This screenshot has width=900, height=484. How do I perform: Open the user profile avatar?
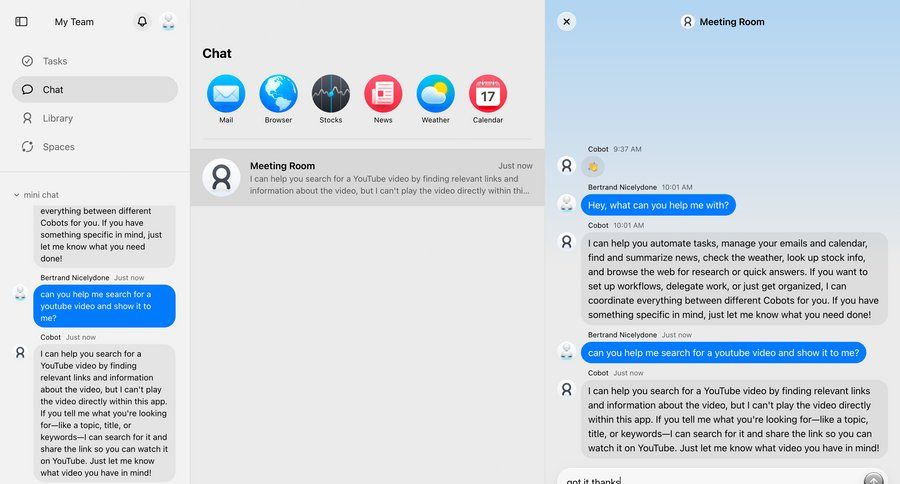[x=168, y=22]
